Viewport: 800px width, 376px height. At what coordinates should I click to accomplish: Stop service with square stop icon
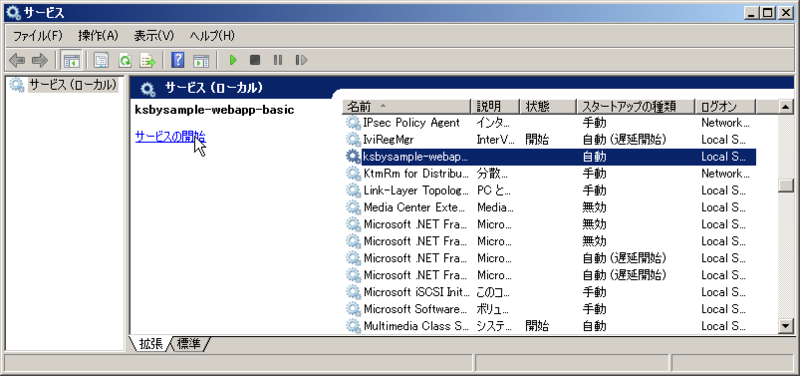(x=255, y=61)
